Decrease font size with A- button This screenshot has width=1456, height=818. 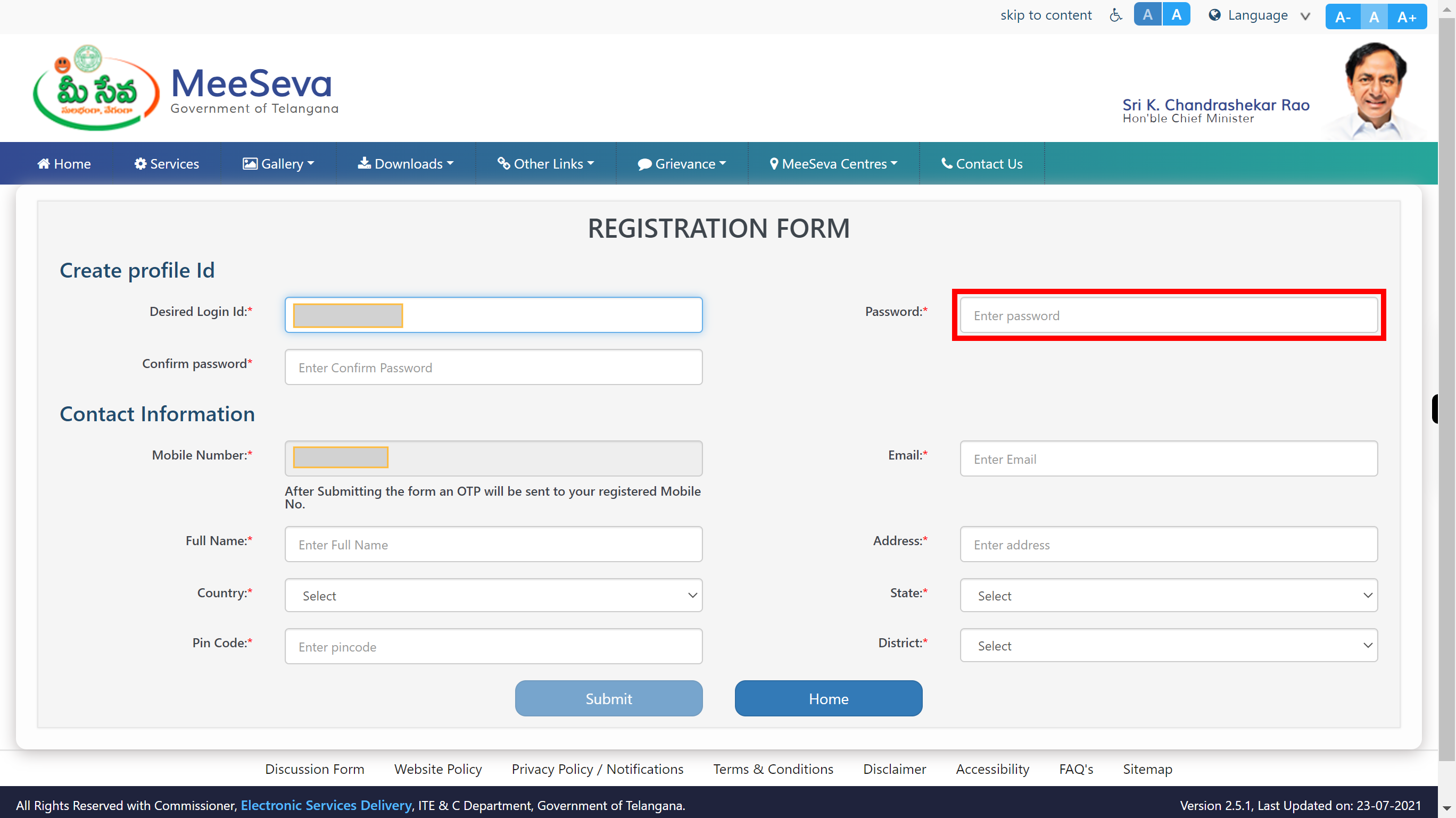click(1343, 17)
